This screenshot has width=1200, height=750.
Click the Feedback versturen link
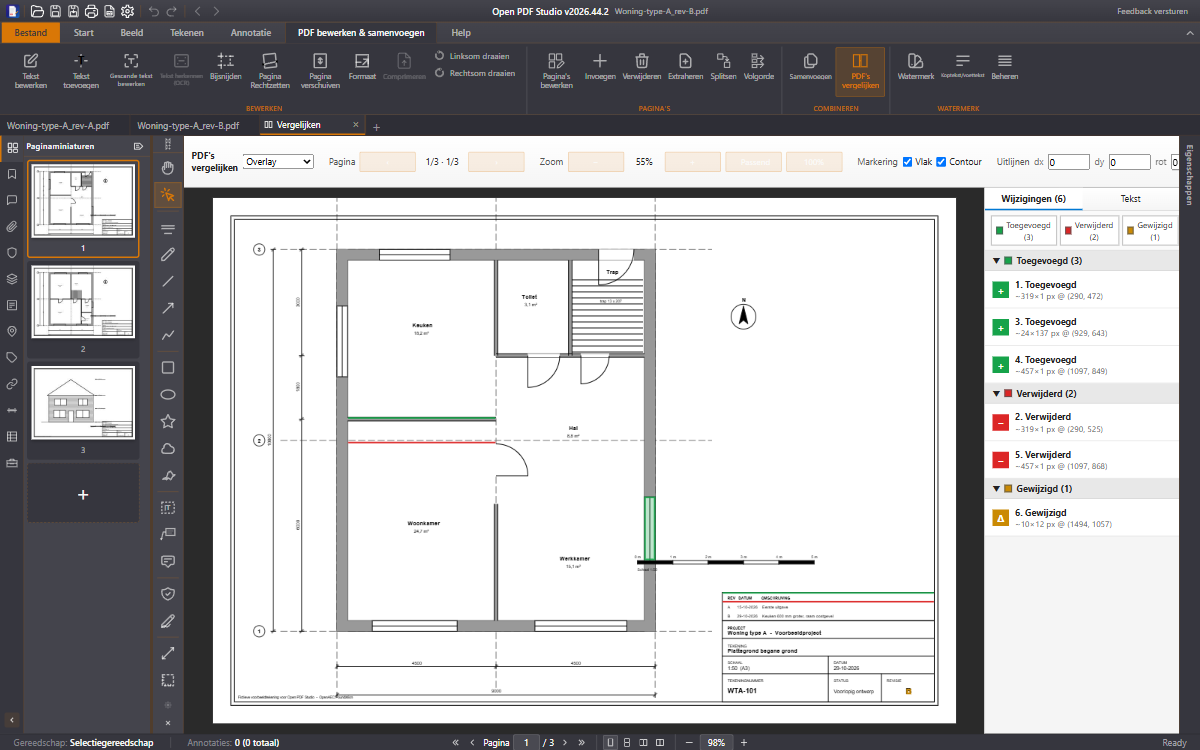pyautogui.click(x=1153, y=11)
